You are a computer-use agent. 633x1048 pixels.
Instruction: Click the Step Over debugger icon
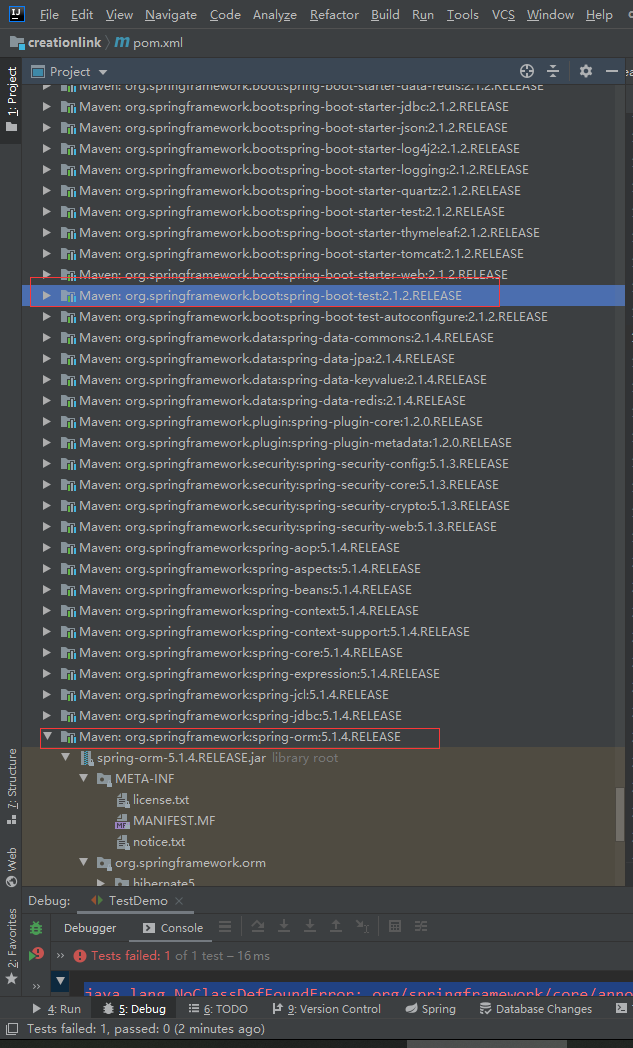point(257,926)
